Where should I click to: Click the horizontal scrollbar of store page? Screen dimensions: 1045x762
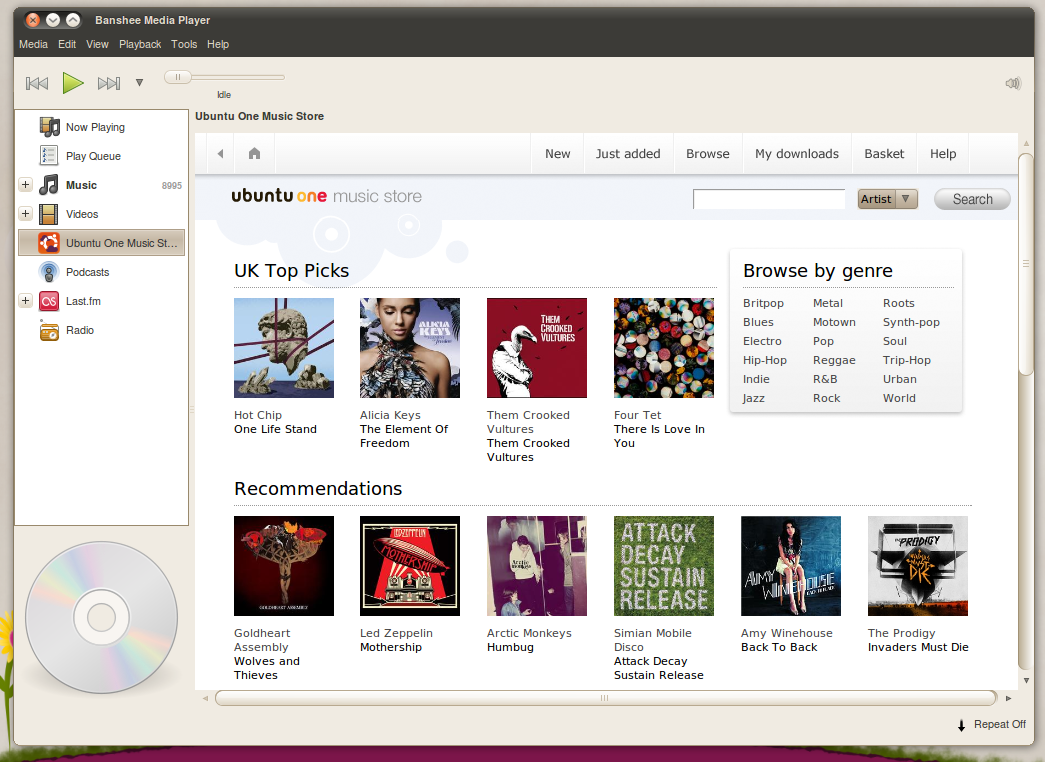click(606, 698)
